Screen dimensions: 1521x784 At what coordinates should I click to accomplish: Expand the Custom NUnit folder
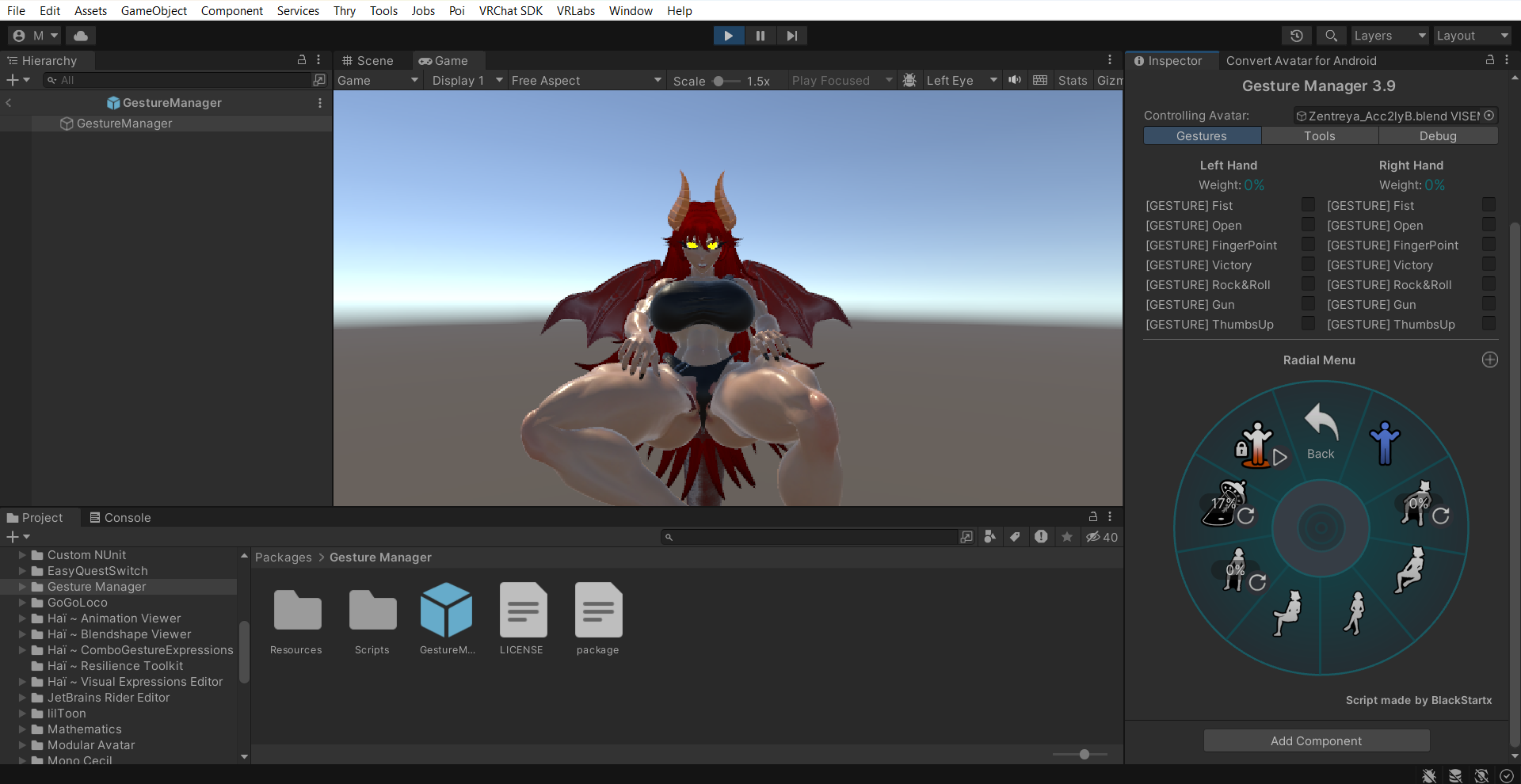(22, 555)
